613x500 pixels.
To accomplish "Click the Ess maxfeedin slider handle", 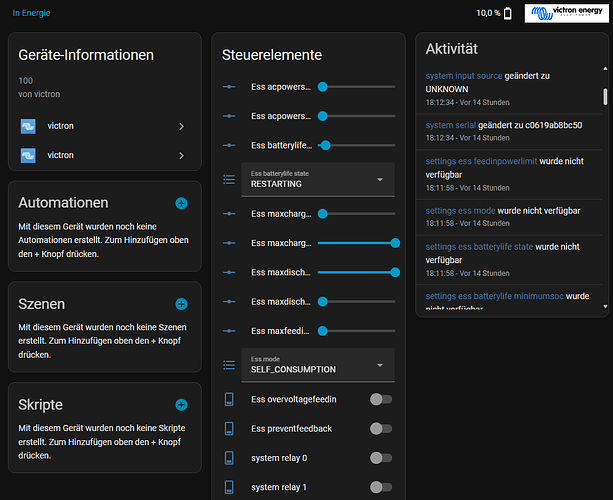I will tap(323, 331).
